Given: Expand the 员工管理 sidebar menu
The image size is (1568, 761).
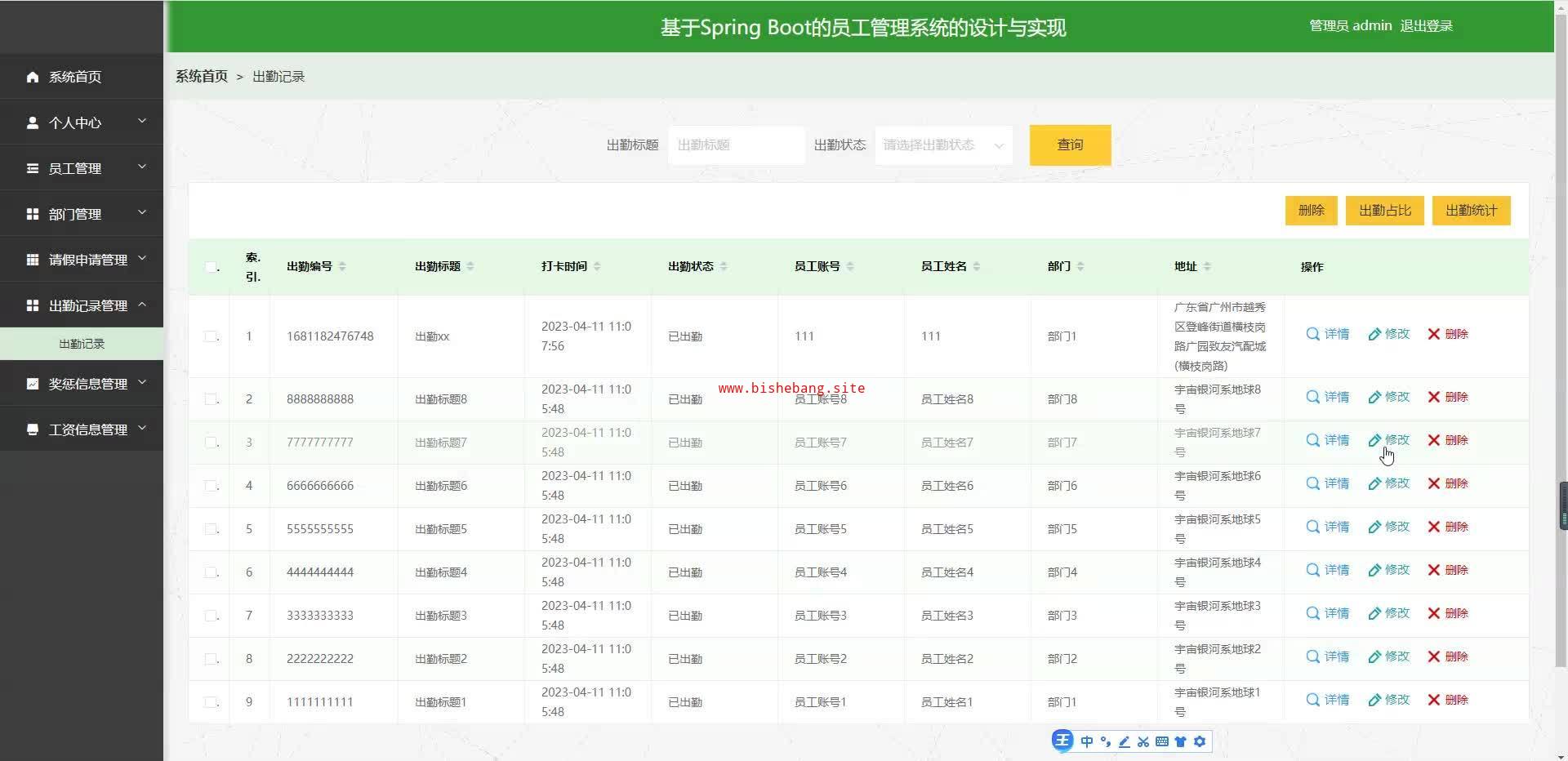Looking at the screenshot, I should 82,168.
